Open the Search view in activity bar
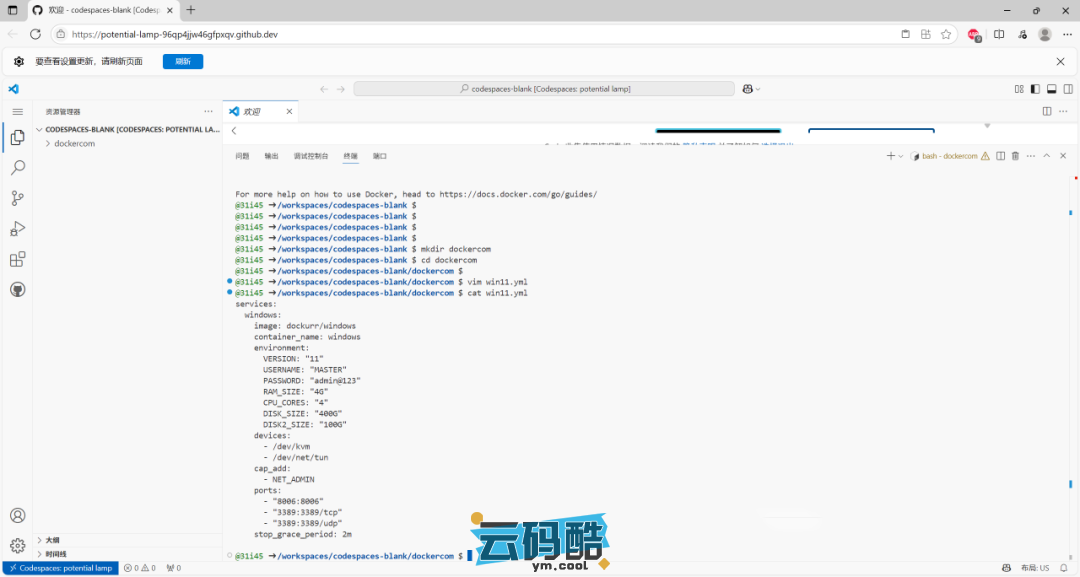The height and width of the screenshot is (577, 1080). pos(17,168)
